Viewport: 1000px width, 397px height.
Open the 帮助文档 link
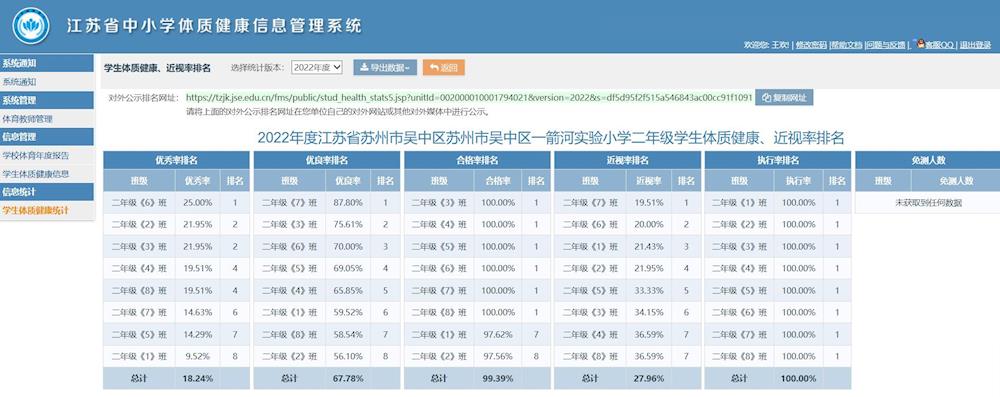[846, 45]
